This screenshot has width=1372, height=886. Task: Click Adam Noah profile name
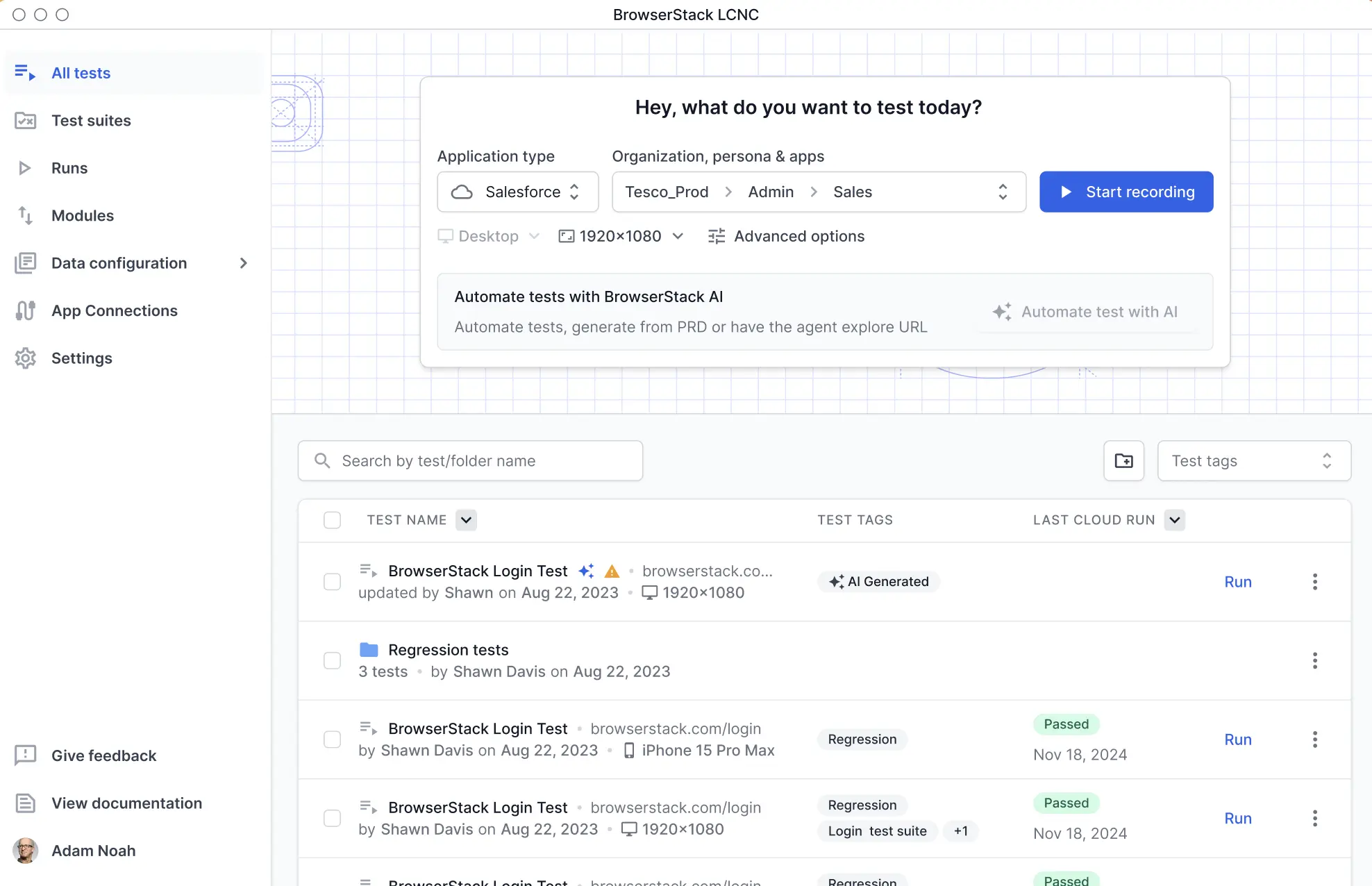(x=94, y=851)
